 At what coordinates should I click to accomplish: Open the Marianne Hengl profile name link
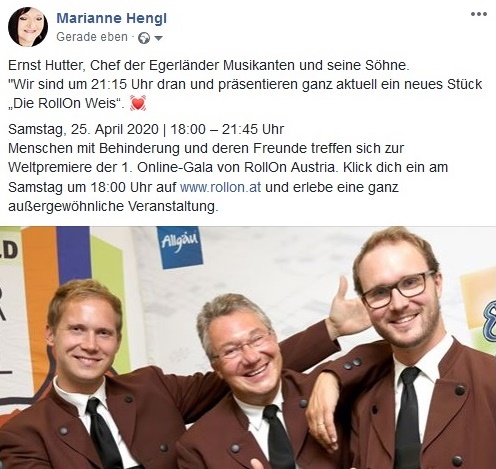click(112, 18)
